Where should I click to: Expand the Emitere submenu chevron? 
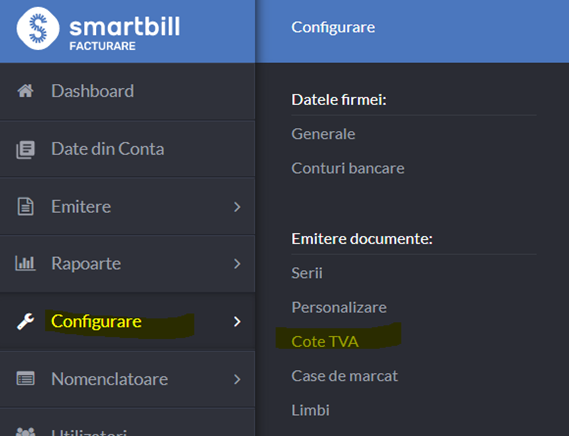237,207
